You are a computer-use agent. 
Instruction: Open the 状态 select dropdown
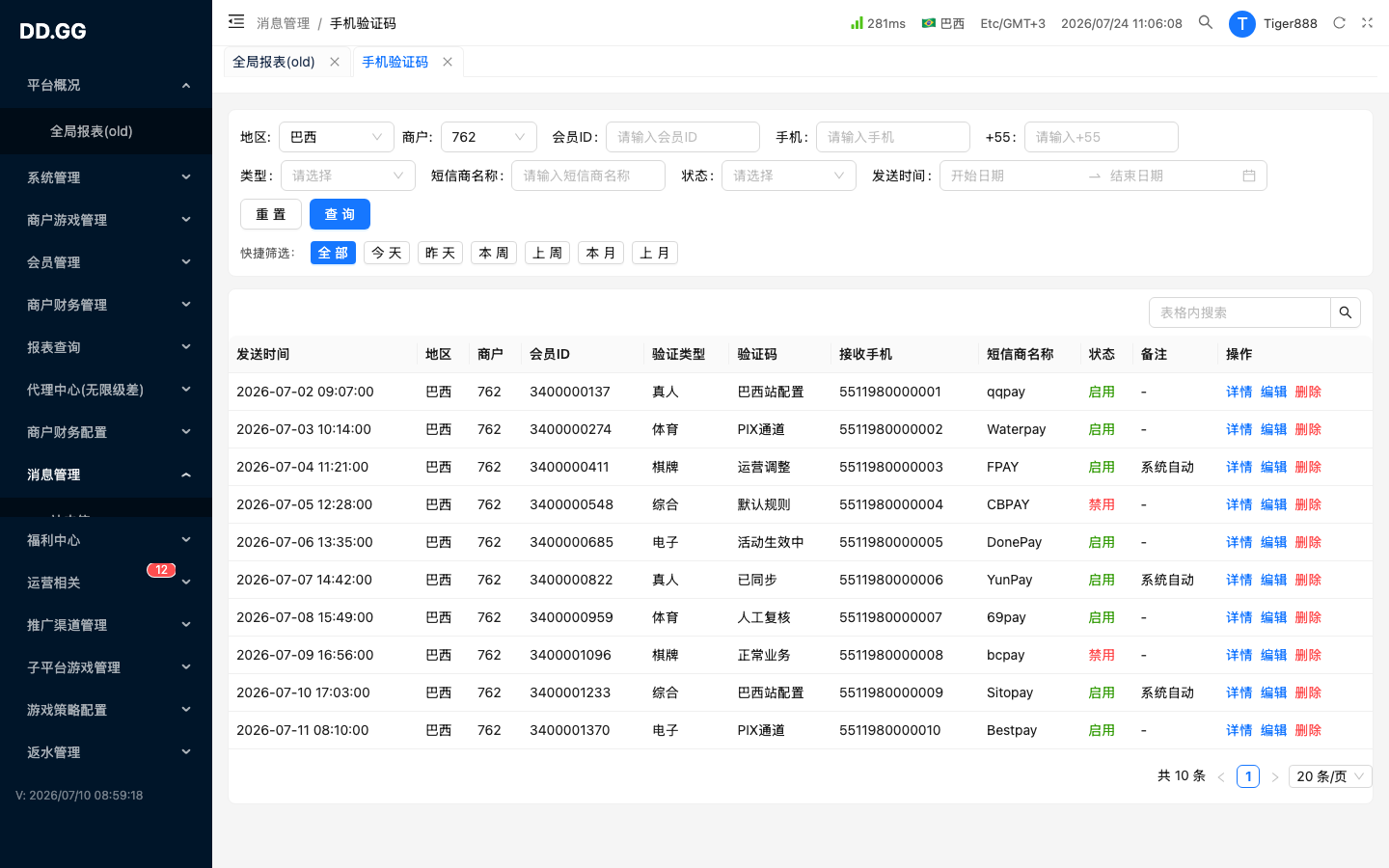(789, 176)
